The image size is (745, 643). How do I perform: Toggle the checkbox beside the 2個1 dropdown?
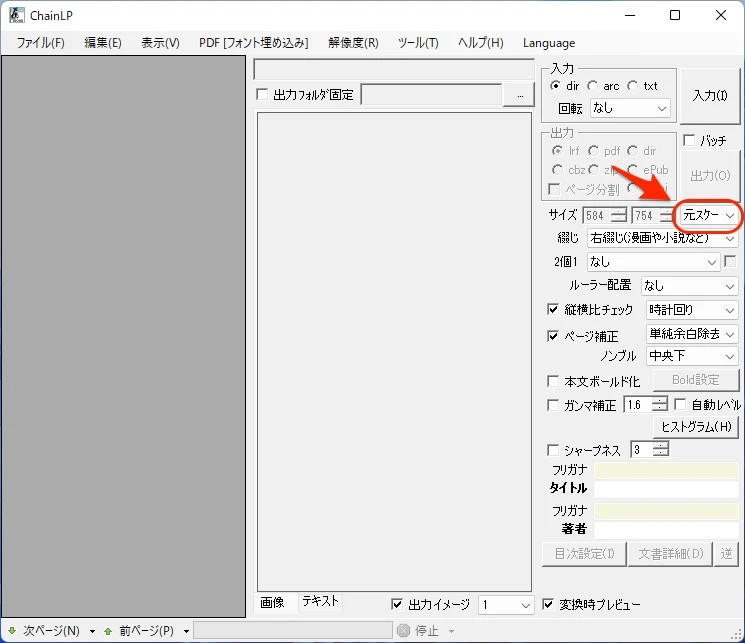point(730,261)
